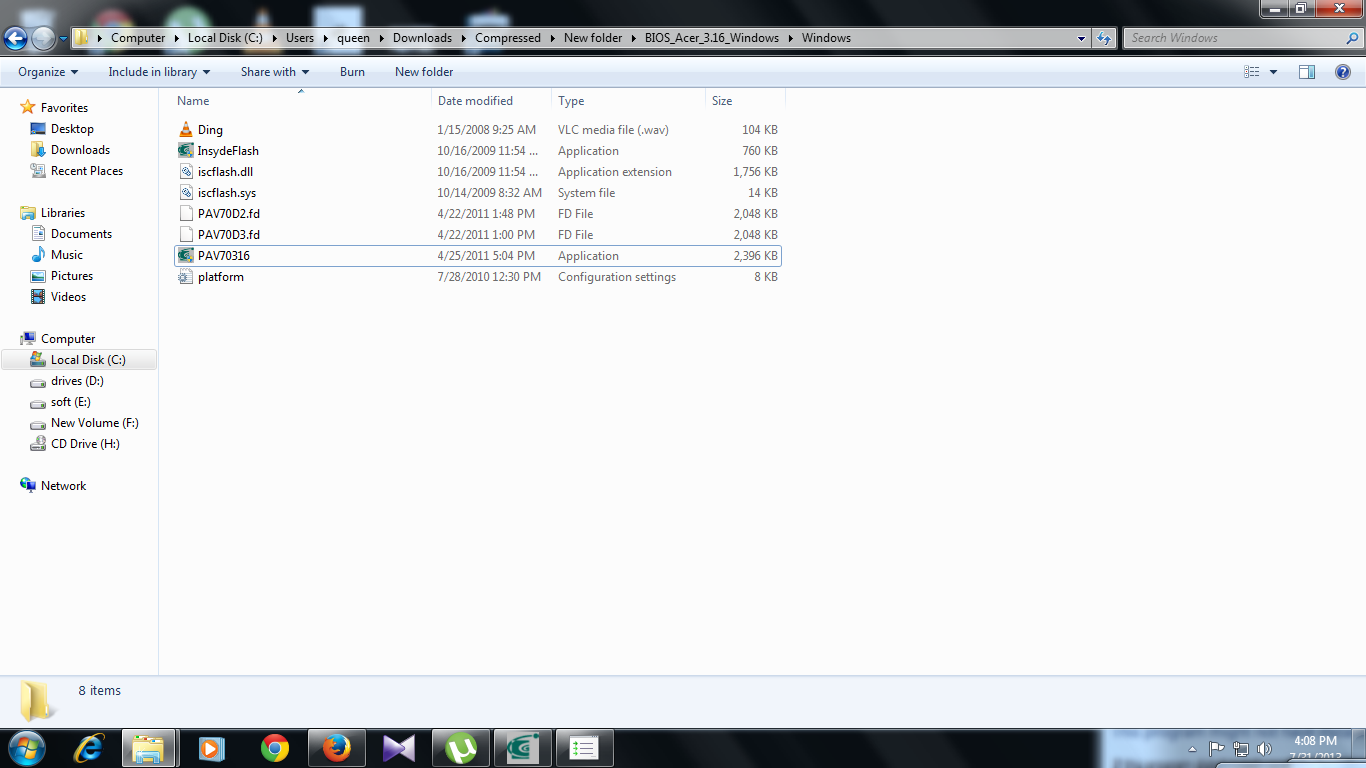Select the PAV70D2.fd file icon

[x=185, y=214]
